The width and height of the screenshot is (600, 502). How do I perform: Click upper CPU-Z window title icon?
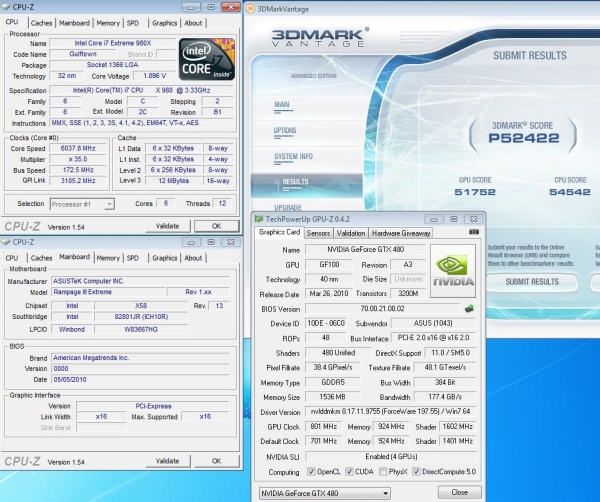coord(6,7)
